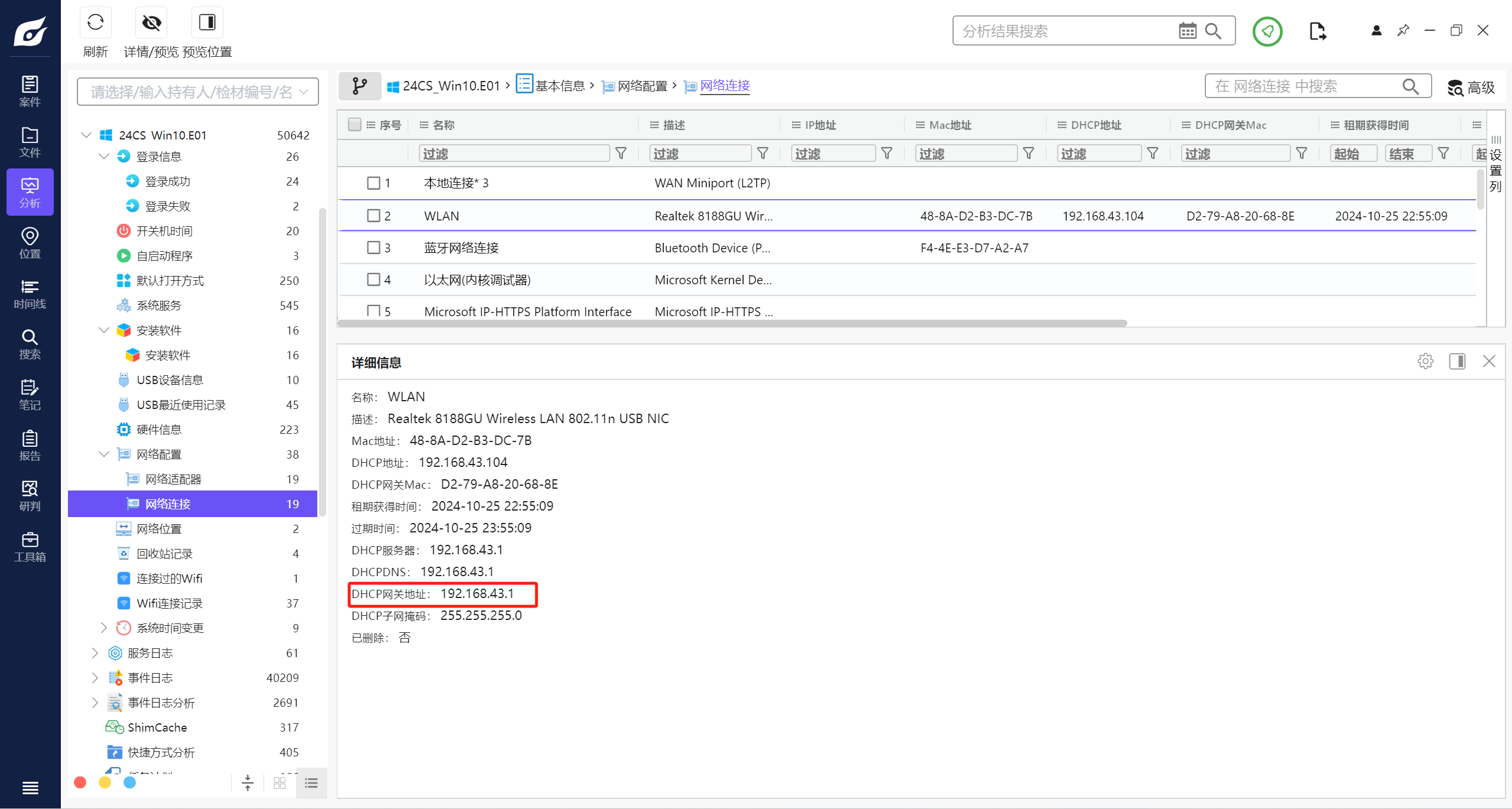This screenshot has width=1512, height=809.
Task: Close the 详细信息 panel
Action: tap(1488, 361)
